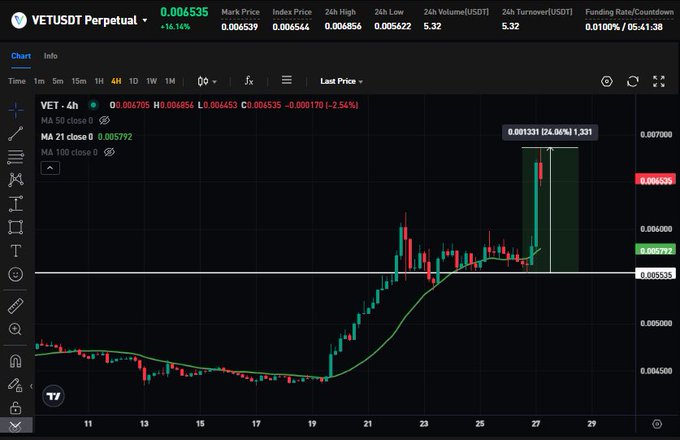Click the 0.007000 price axis label
Image resolution: width=680 pixels, height=440 pixels.
pyautogui.click(x=656, y=134)
